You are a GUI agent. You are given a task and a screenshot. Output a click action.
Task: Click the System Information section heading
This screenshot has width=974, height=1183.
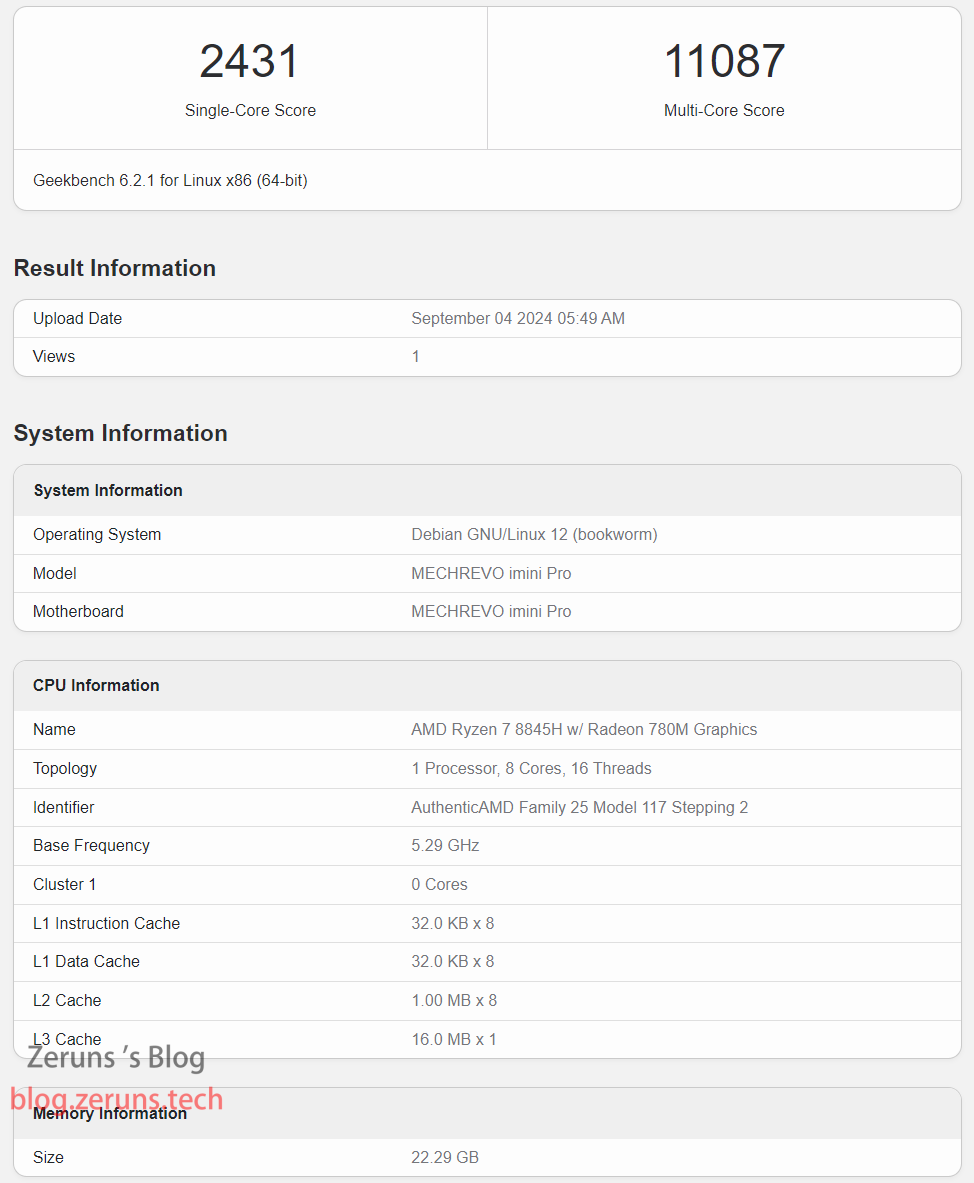coord(120,433)
